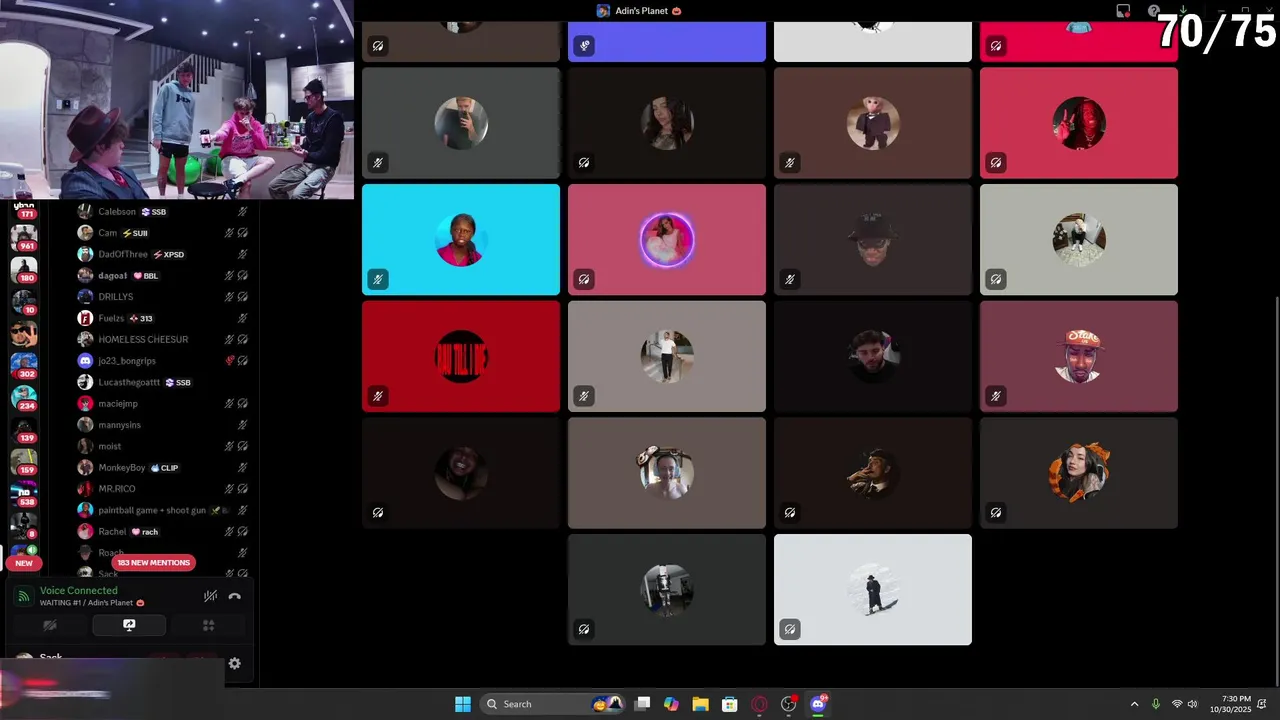
Task: Click deafened icon on pink tile
Action: click(x=584, y=279)
